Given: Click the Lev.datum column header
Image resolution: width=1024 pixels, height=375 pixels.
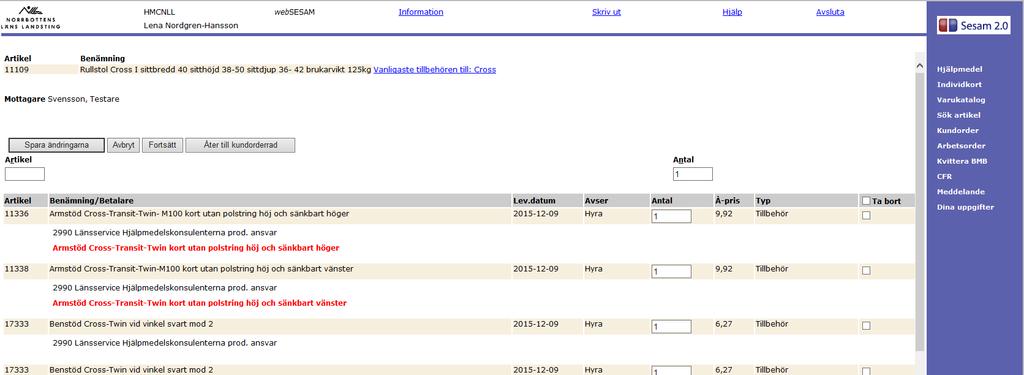Looking at the screenshot, I should [536, 201].
